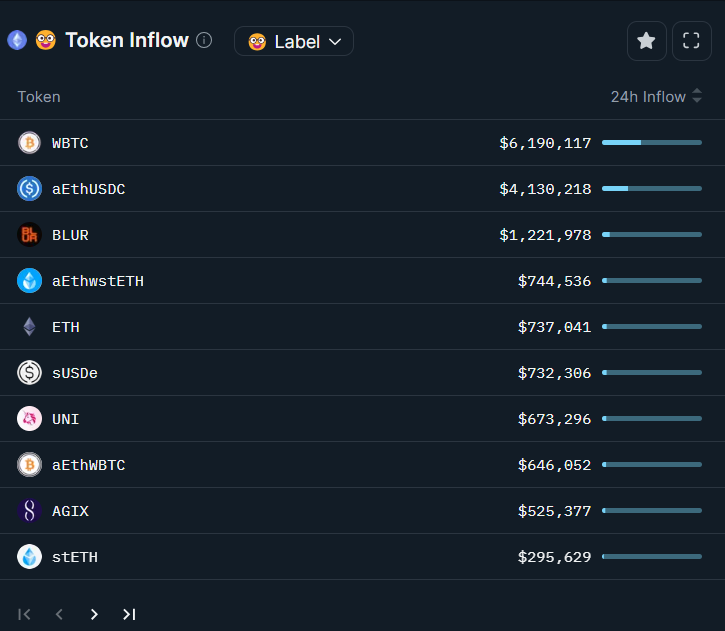Click the aEthUSDC token icon

click(29, 189)
